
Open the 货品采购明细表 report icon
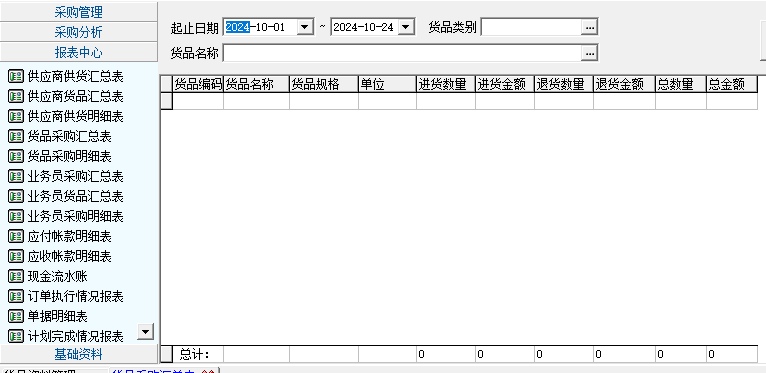(16, 156)
